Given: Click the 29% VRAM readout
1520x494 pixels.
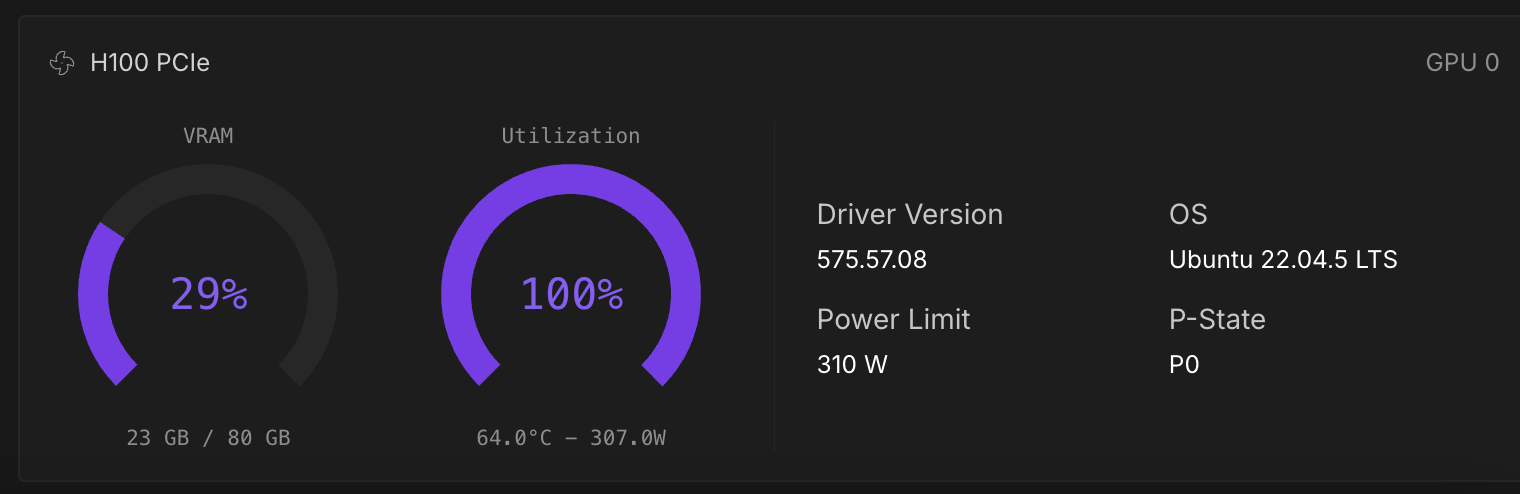Looking at the screenshot, I should (208, 294).
